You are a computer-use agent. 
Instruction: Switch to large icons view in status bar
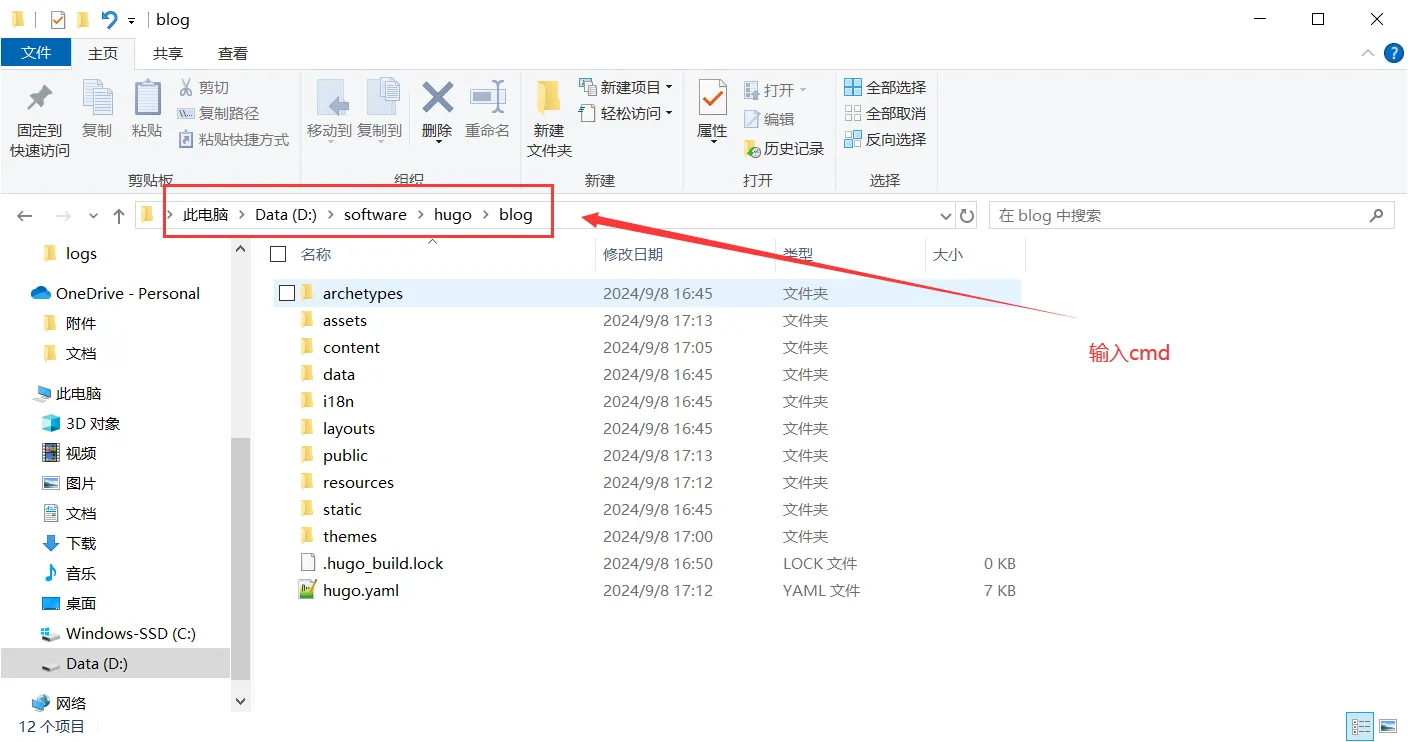coord(1388,727)
